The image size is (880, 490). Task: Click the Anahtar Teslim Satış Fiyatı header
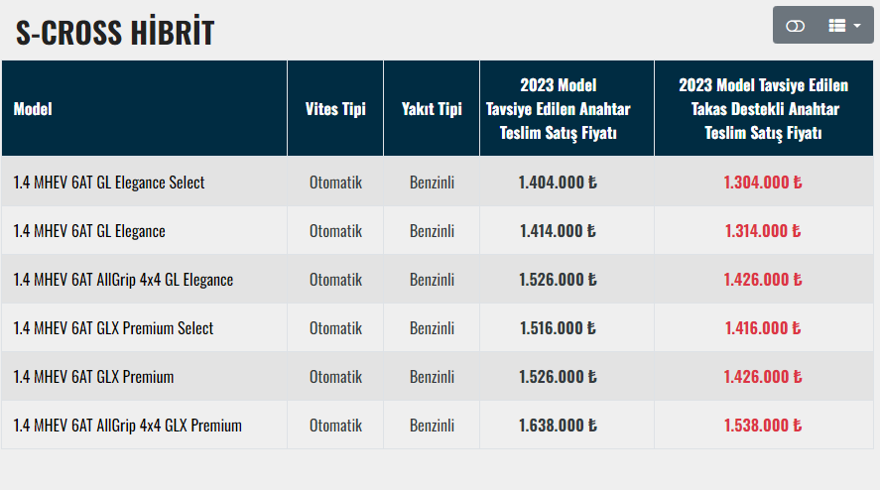coord(567,109)
